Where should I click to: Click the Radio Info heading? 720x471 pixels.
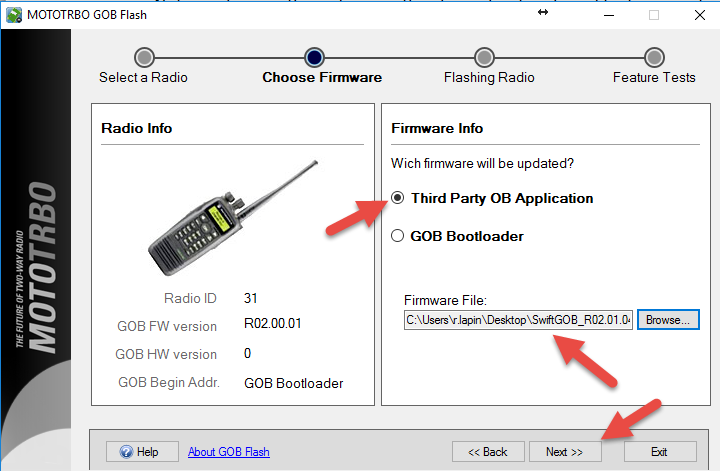(137, 128)
